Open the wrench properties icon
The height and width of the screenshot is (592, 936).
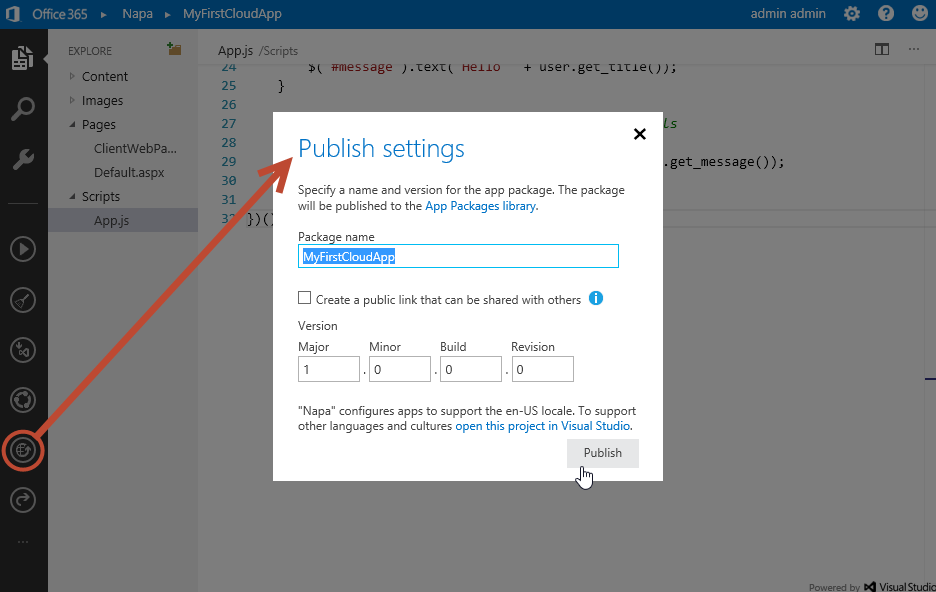(x=23, y=160)
